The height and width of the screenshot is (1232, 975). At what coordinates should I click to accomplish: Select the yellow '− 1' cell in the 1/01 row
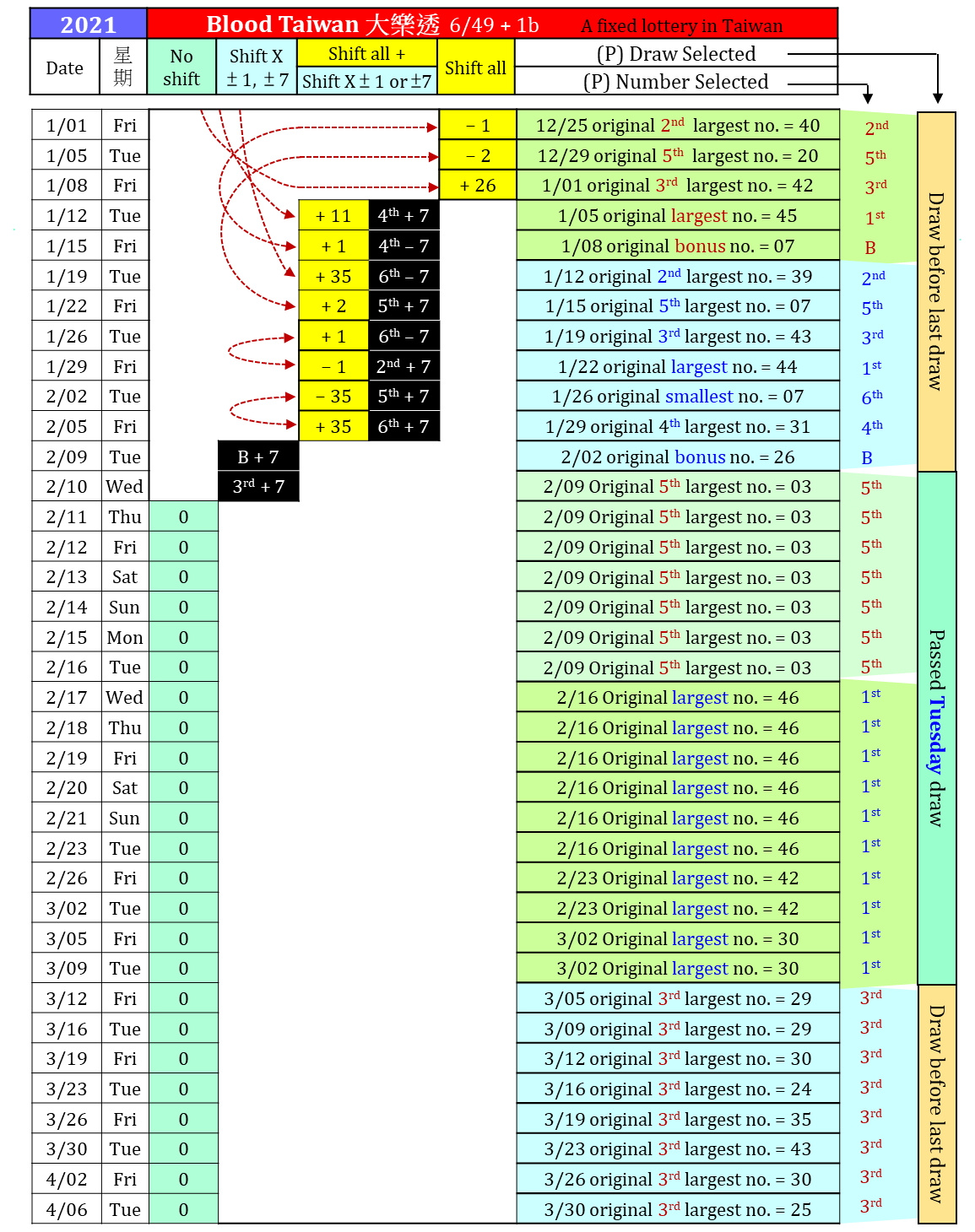coord(478,125)
